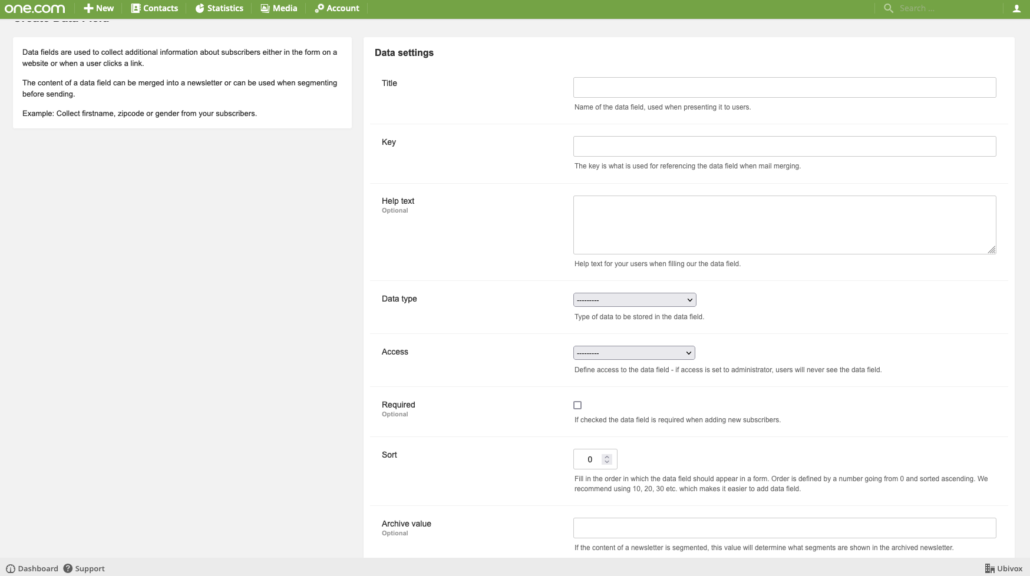Click 'Type of data to be stored' hint
This screenshot has height=576, width=1030.
[x=639, y=317]
